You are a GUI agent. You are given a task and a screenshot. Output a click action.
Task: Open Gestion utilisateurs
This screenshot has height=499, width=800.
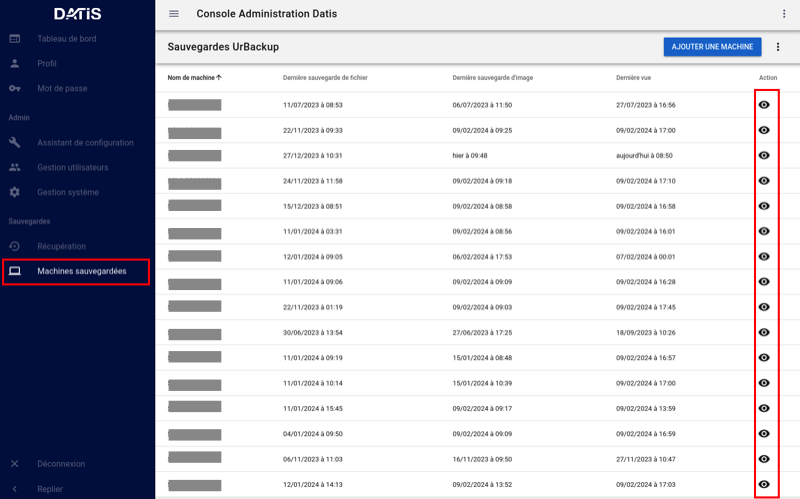coord(72,167)
